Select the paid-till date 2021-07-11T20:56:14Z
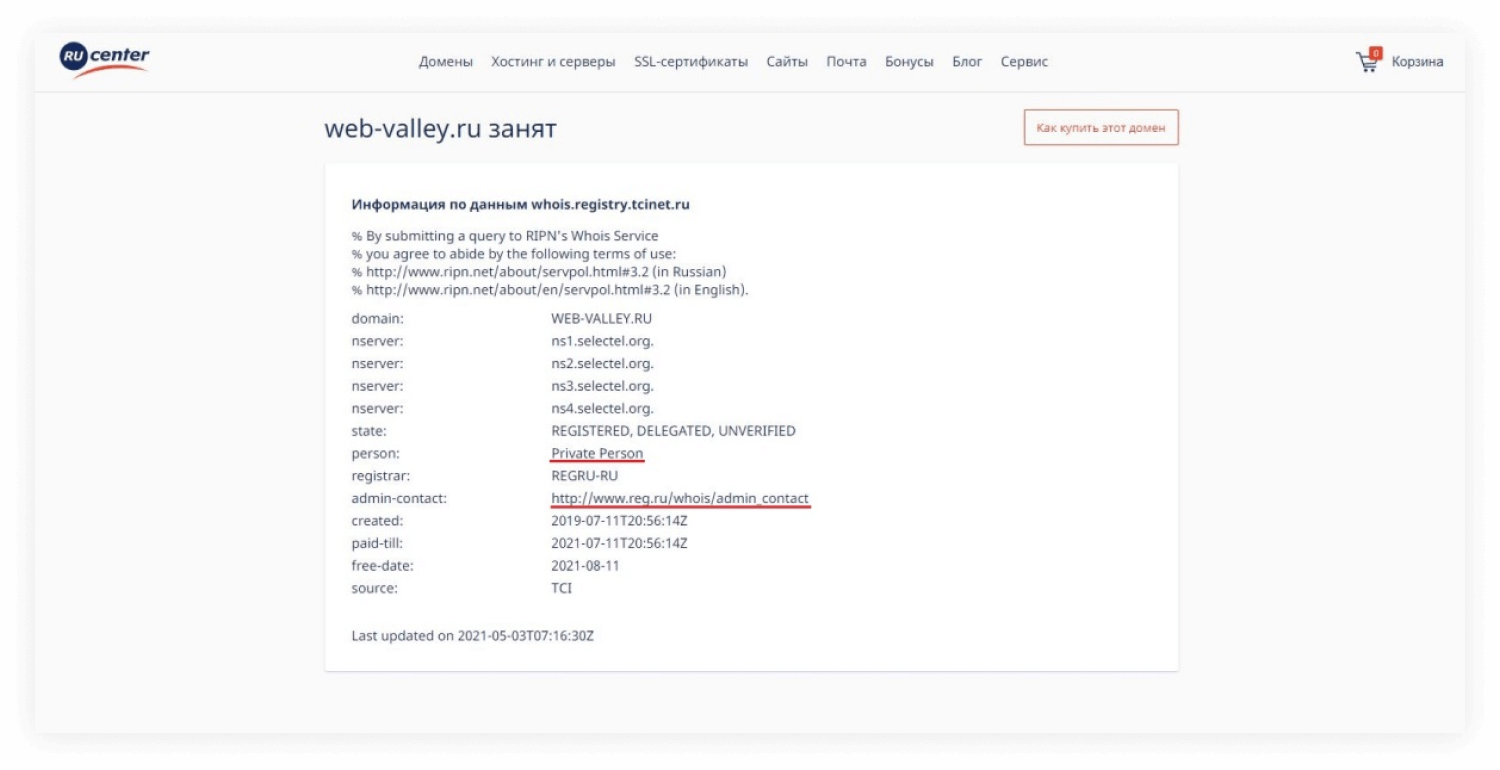Image resolution: width=1500 pixels, height=770 pixels. pos(619,543)
